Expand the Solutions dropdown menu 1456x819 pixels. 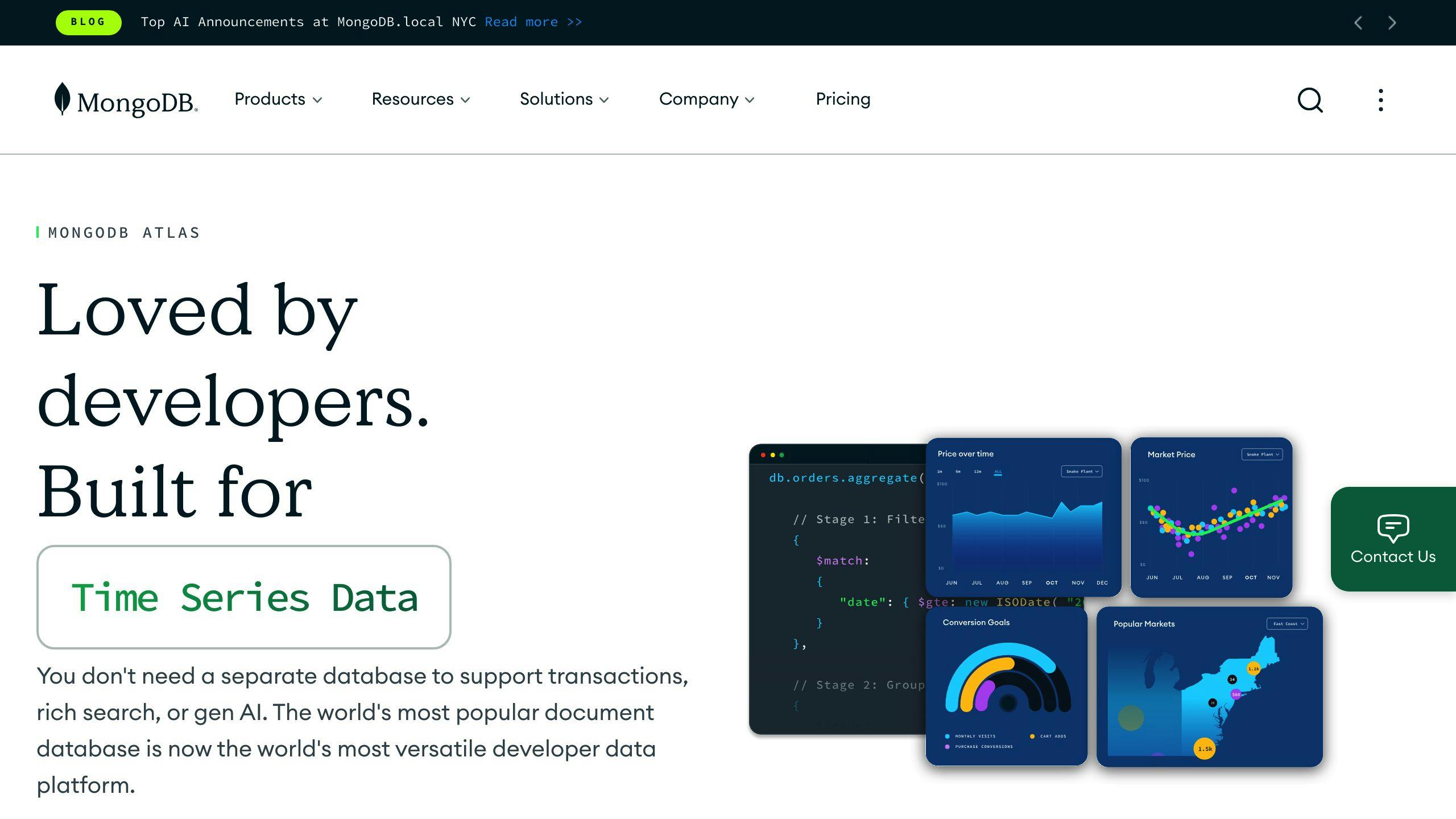click(x=565, y=99)
